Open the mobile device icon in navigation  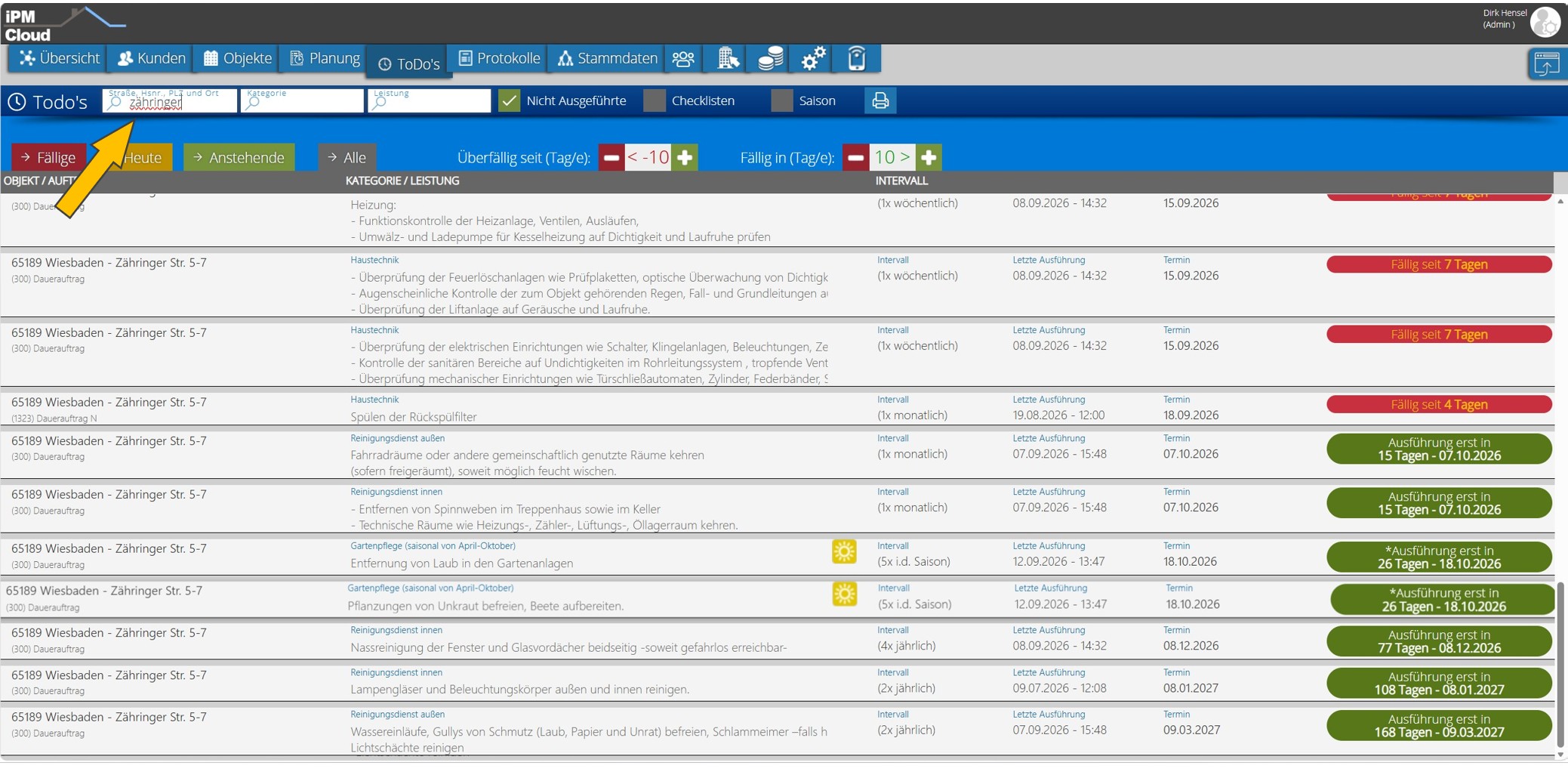pyautogui.click(x=856, y=58)
